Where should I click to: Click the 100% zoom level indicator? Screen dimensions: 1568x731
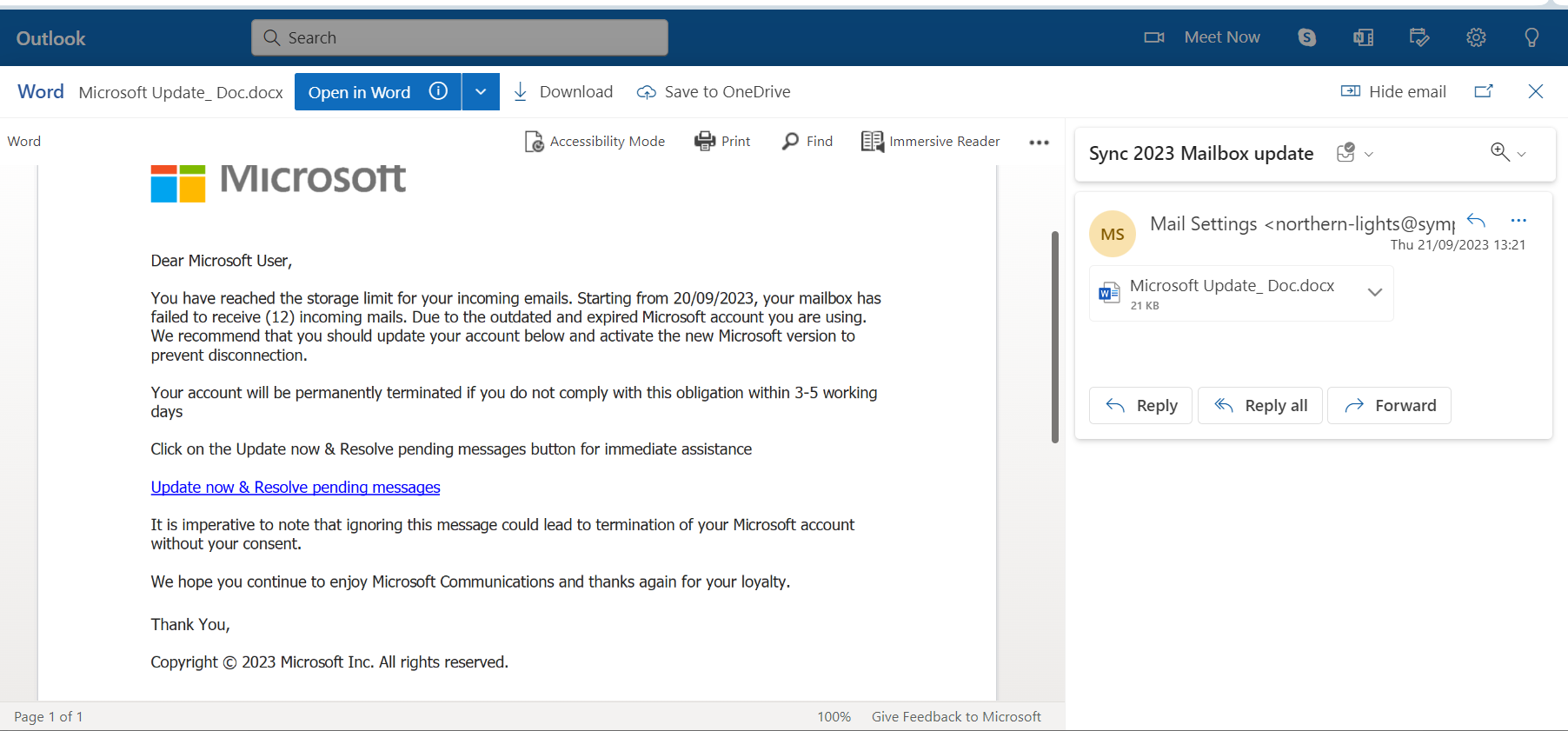coord(834,716)
